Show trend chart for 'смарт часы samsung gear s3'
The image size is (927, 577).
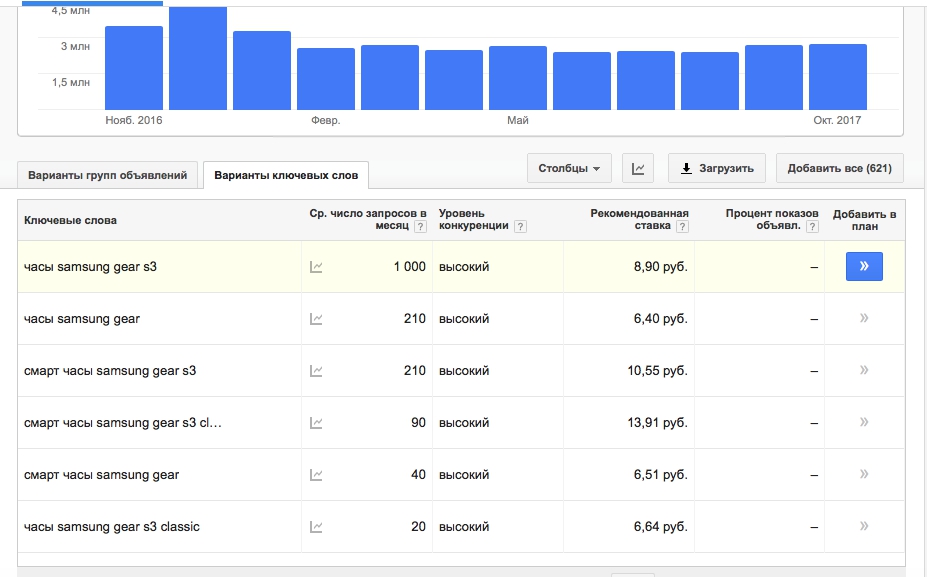point(316,371)
